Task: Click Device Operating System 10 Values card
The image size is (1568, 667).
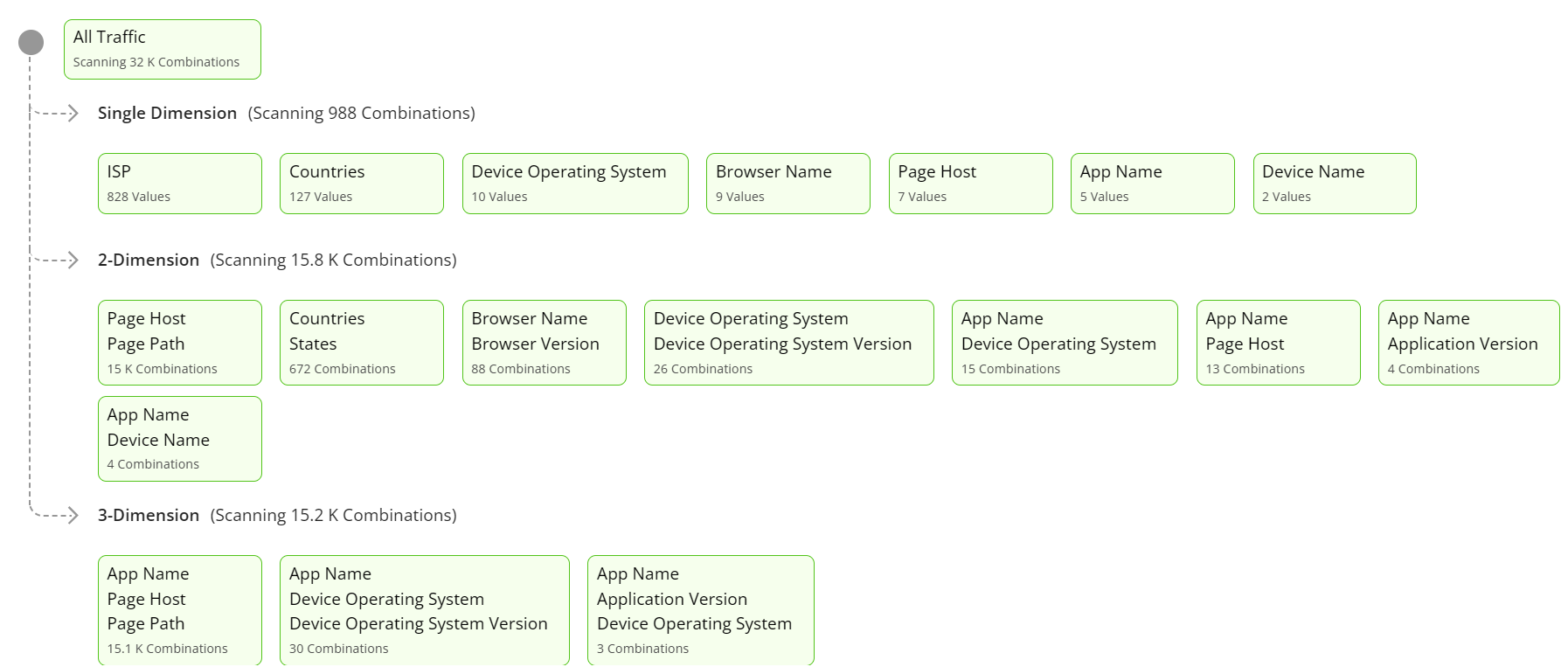Action: 575,184
